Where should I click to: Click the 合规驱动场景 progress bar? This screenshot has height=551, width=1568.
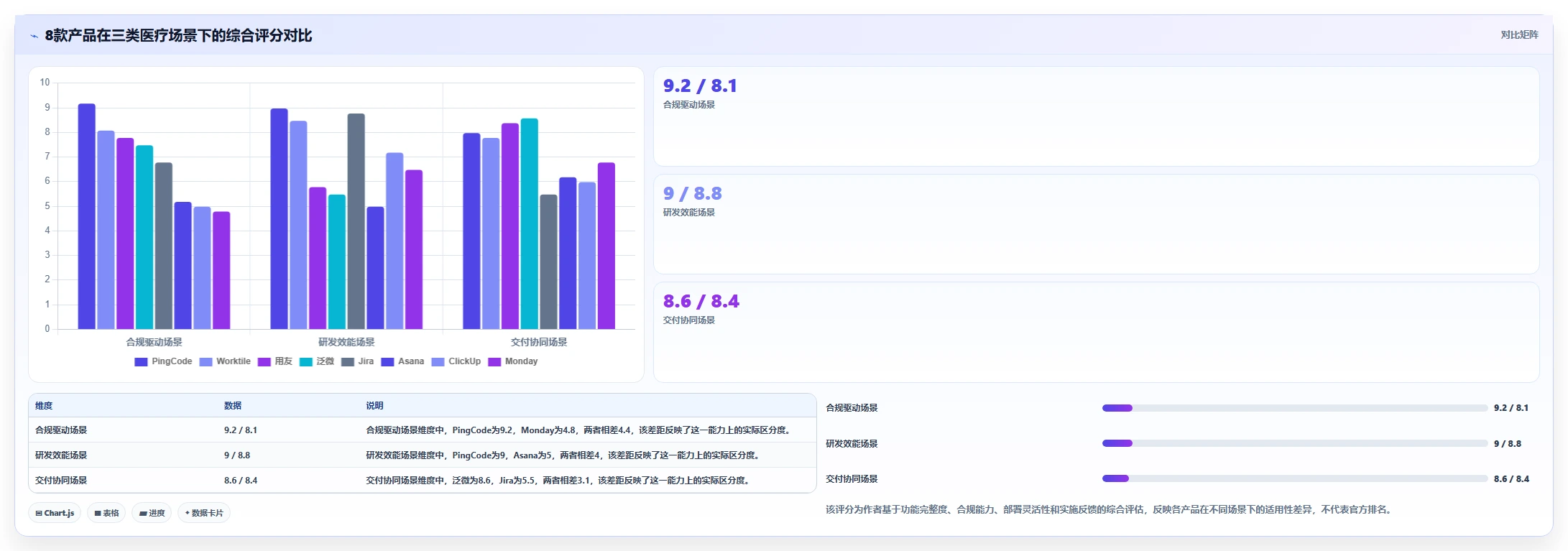click(1295, 408)
